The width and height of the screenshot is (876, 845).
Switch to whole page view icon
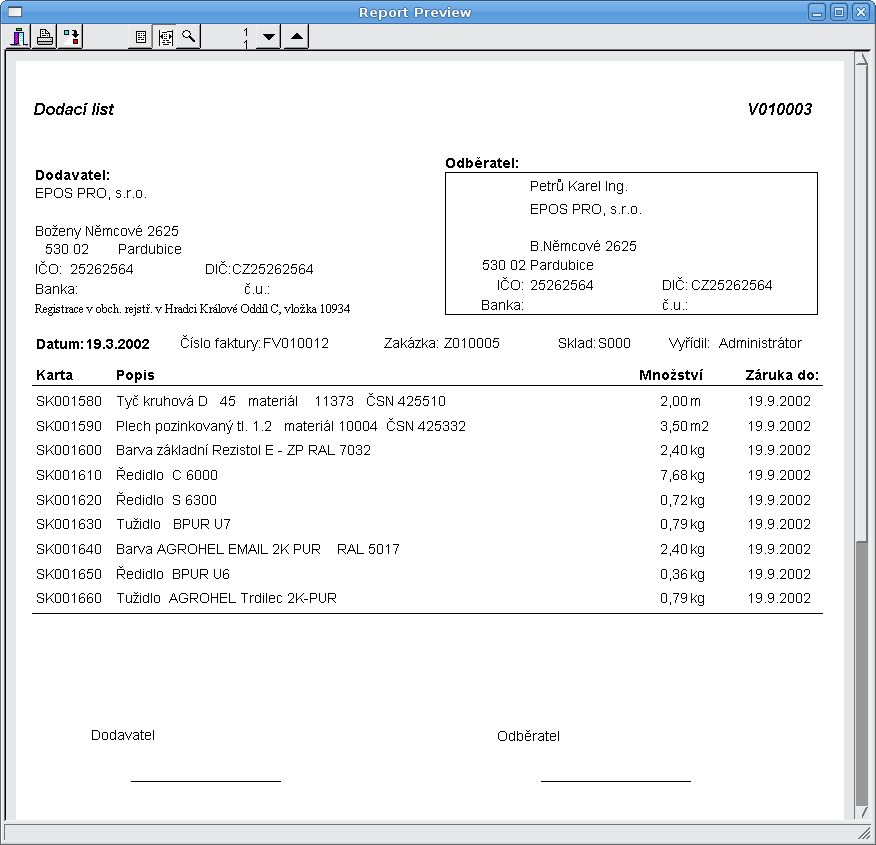coord(140,37)
